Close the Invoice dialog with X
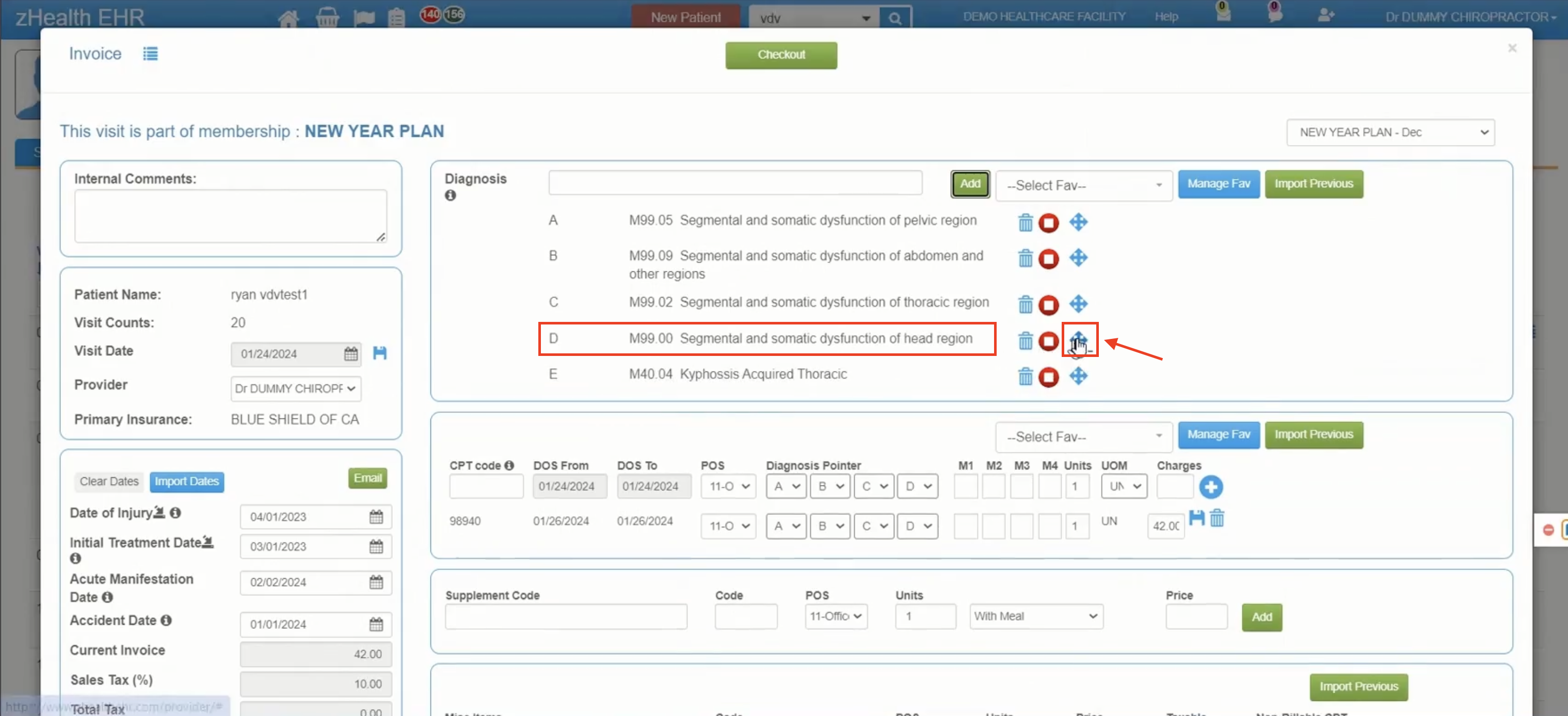Screen dimensions: 1568x716 point(1512,48)
